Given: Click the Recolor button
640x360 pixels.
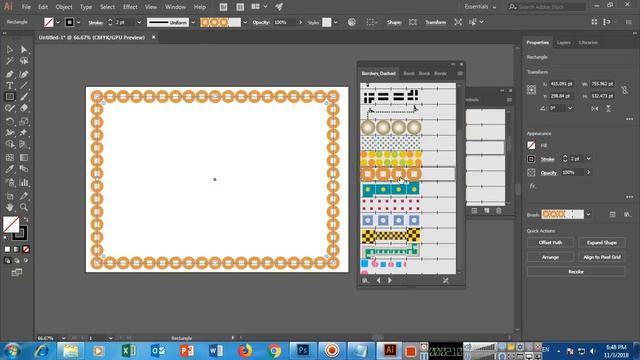Looking at the screenshot, I should (576, 271).
